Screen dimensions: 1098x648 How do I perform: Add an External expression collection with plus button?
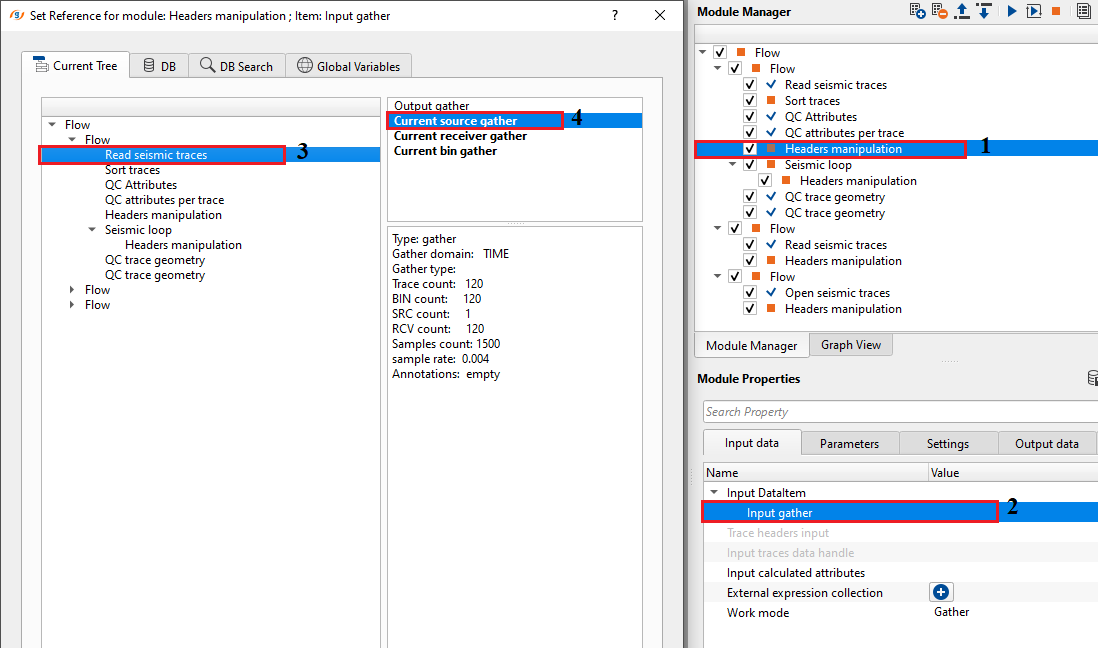tap(940, 593)
